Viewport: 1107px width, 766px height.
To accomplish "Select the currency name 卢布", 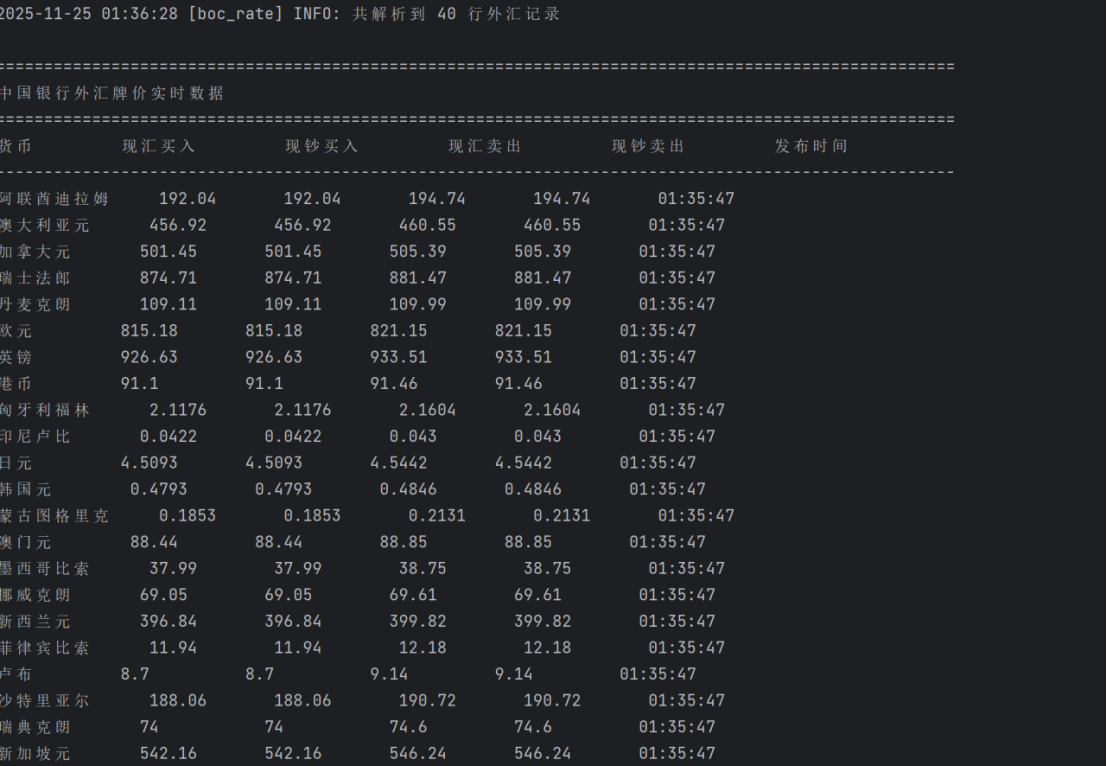I will pos(16,674).
